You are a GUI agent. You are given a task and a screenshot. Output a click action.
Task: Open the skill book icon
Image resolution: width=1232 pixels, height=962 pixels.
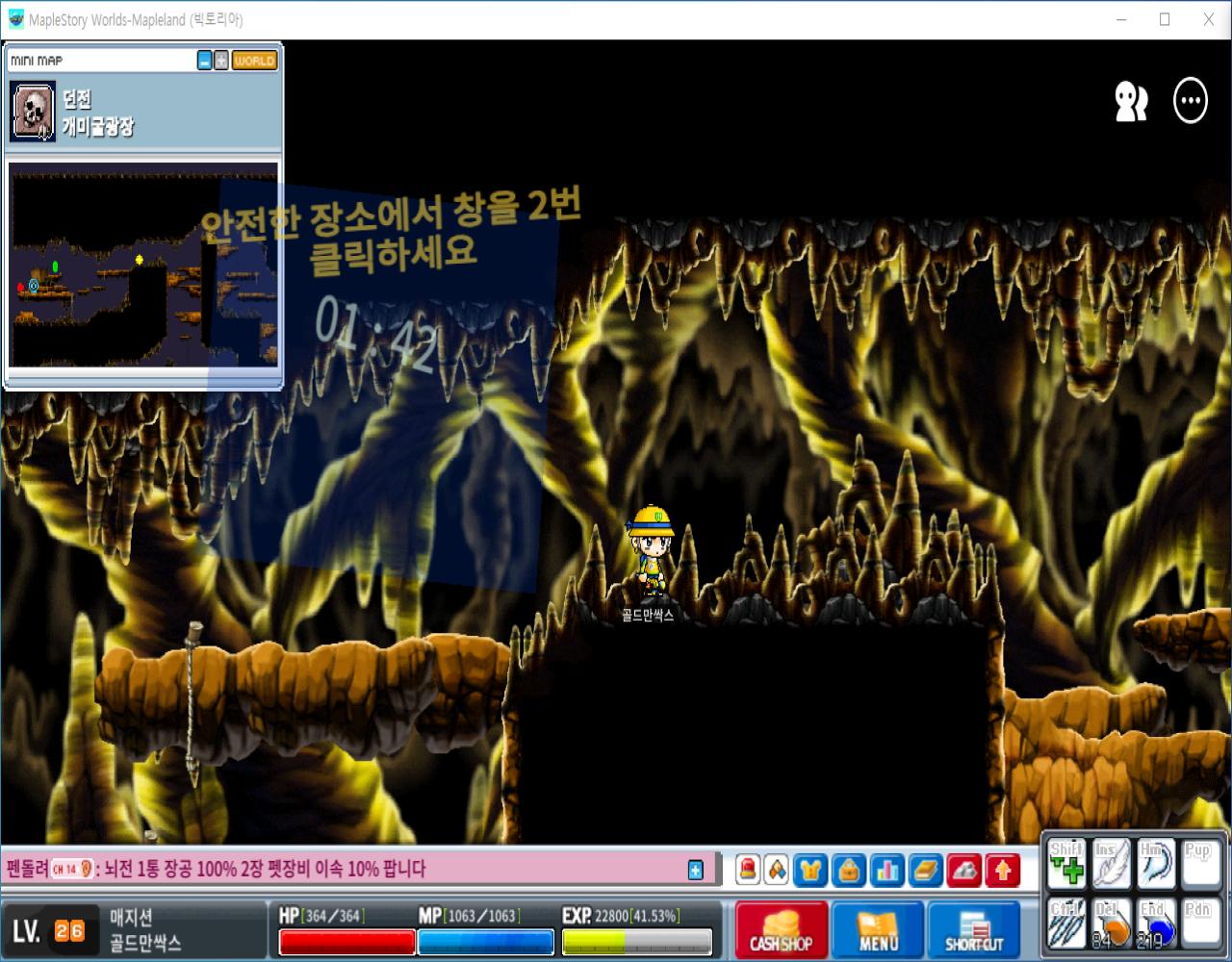(x=926, y=871)
